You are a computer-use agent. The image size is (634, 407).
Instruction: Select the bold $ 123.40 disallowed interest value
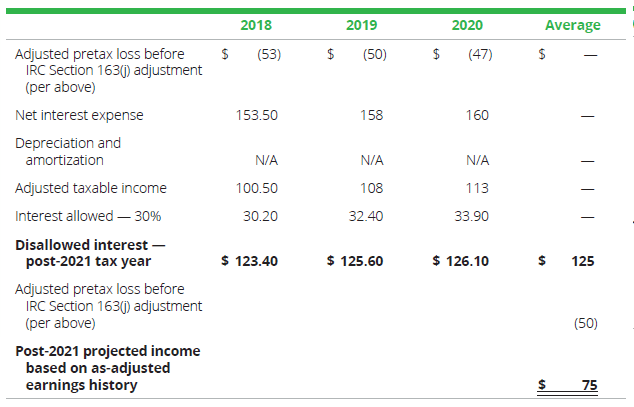[249, 261]
